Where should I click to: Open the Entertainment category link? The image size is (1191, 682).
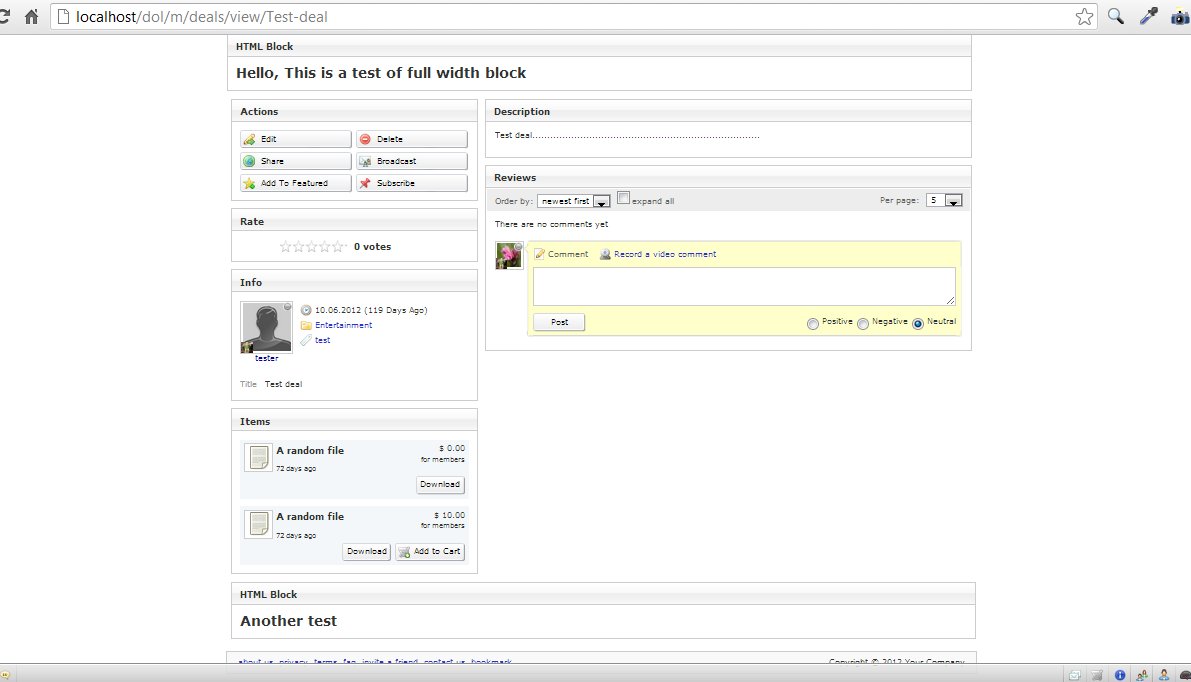click(x=343, y=325)
